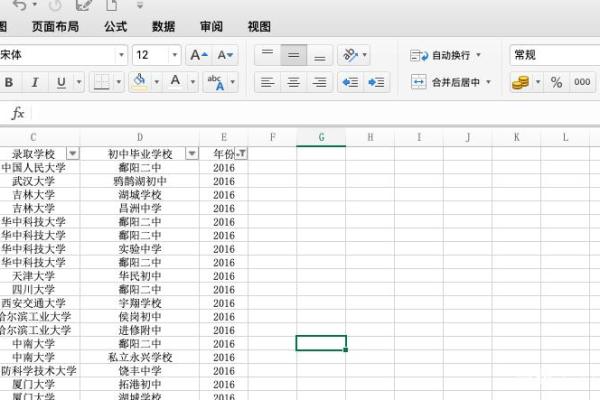Viewport: 600px width, 400px height.
Task: Select column H header
Action: click(370, 137)
